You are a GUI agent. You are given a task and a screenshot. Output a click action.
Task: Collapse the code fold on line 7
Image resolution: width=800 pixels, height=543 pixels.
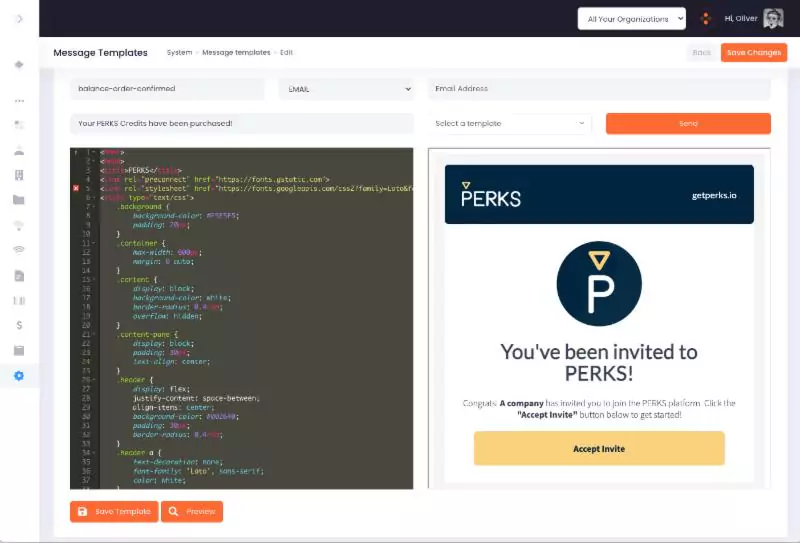point(94,207)
